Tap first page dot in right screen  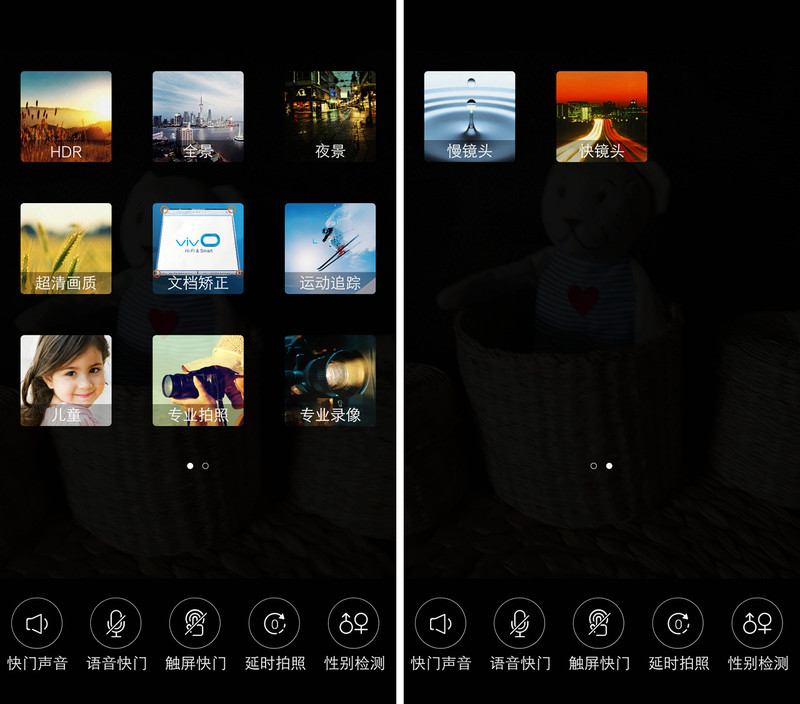coord(593,466)
